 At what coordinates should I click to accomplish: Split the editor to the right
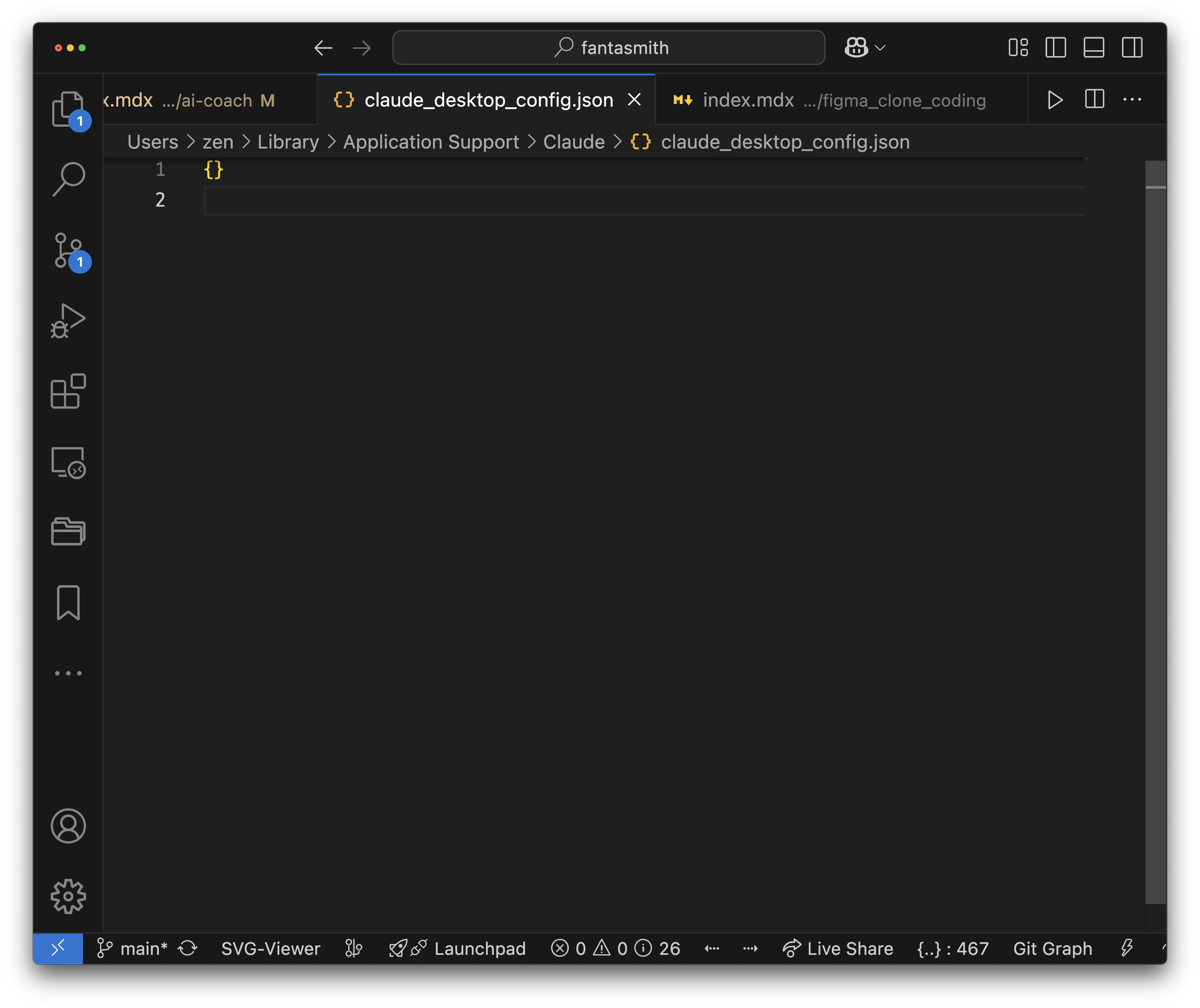(1094, 100)
